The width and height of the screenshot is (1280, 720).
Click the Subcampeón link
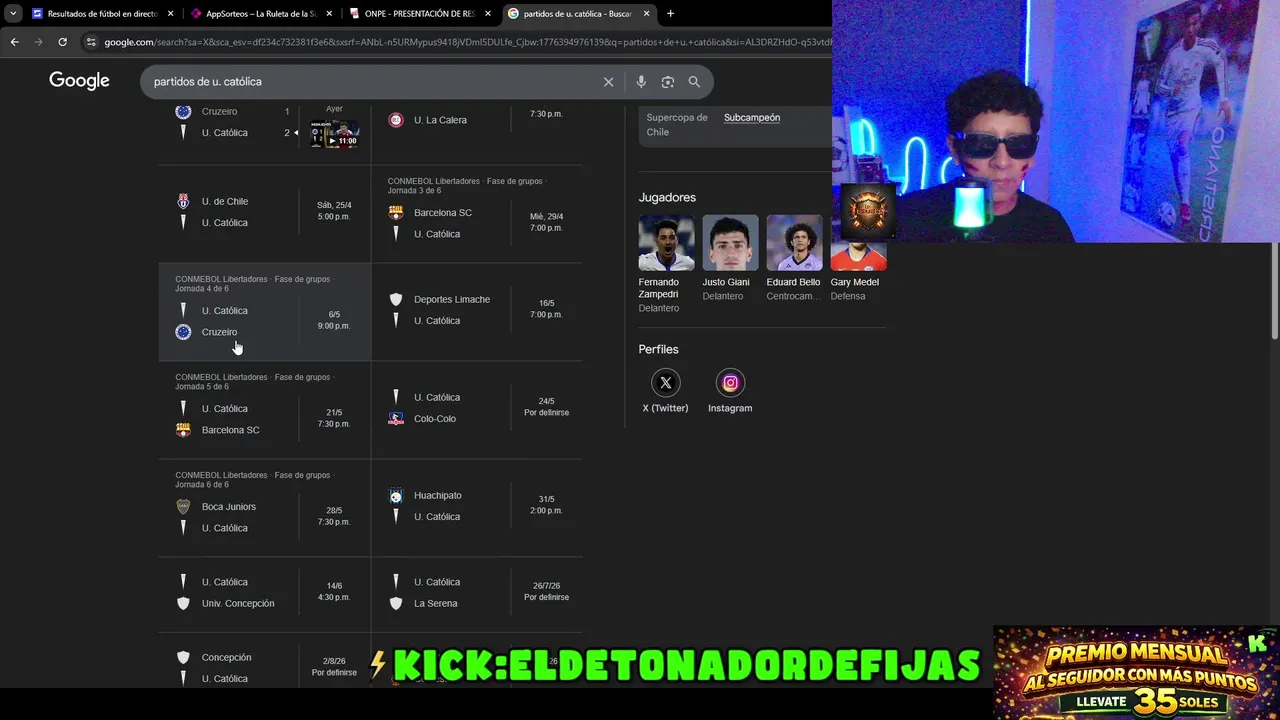752,118
